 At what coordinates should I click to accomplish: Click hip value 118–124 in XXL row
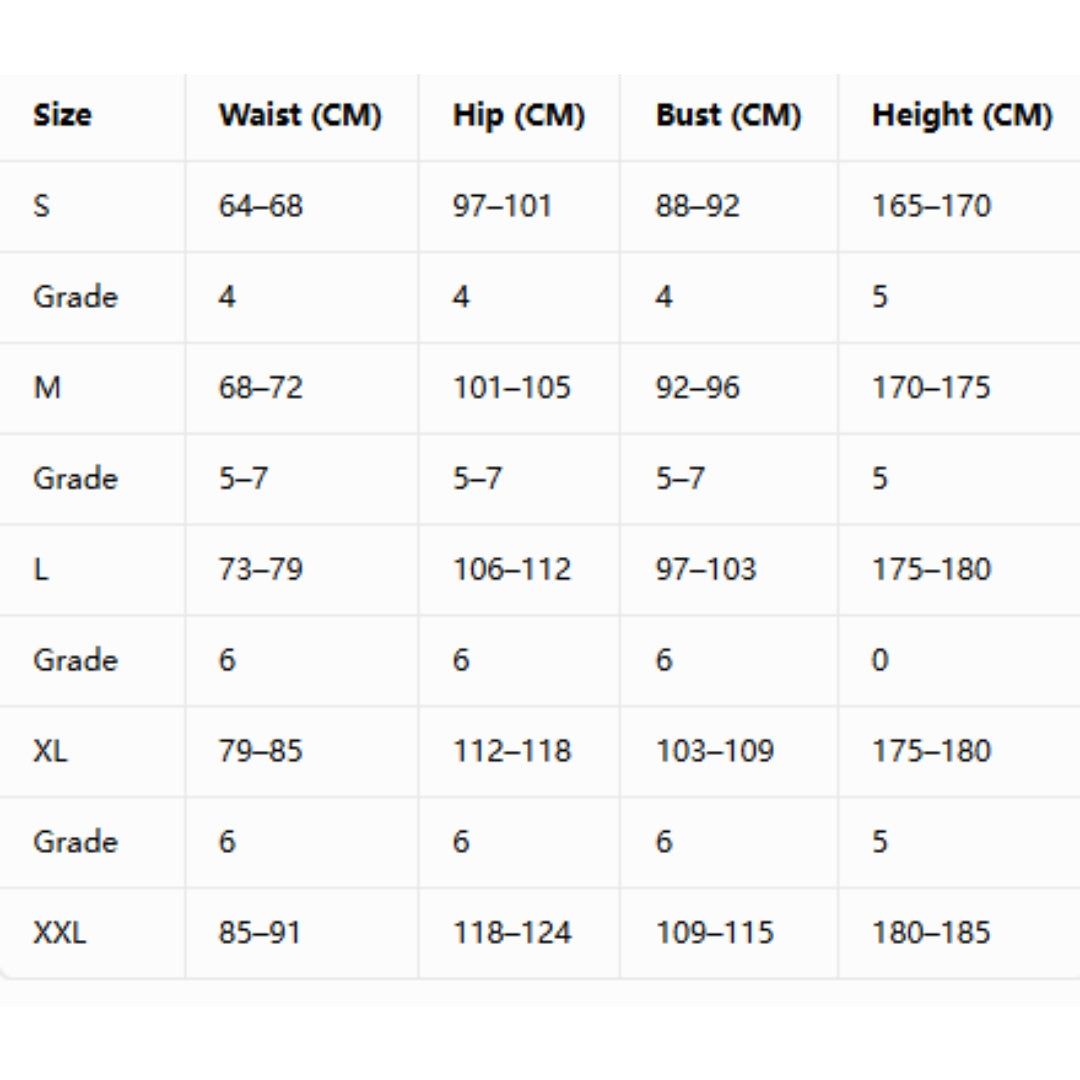pyautogui.click(x=512, y=933)
